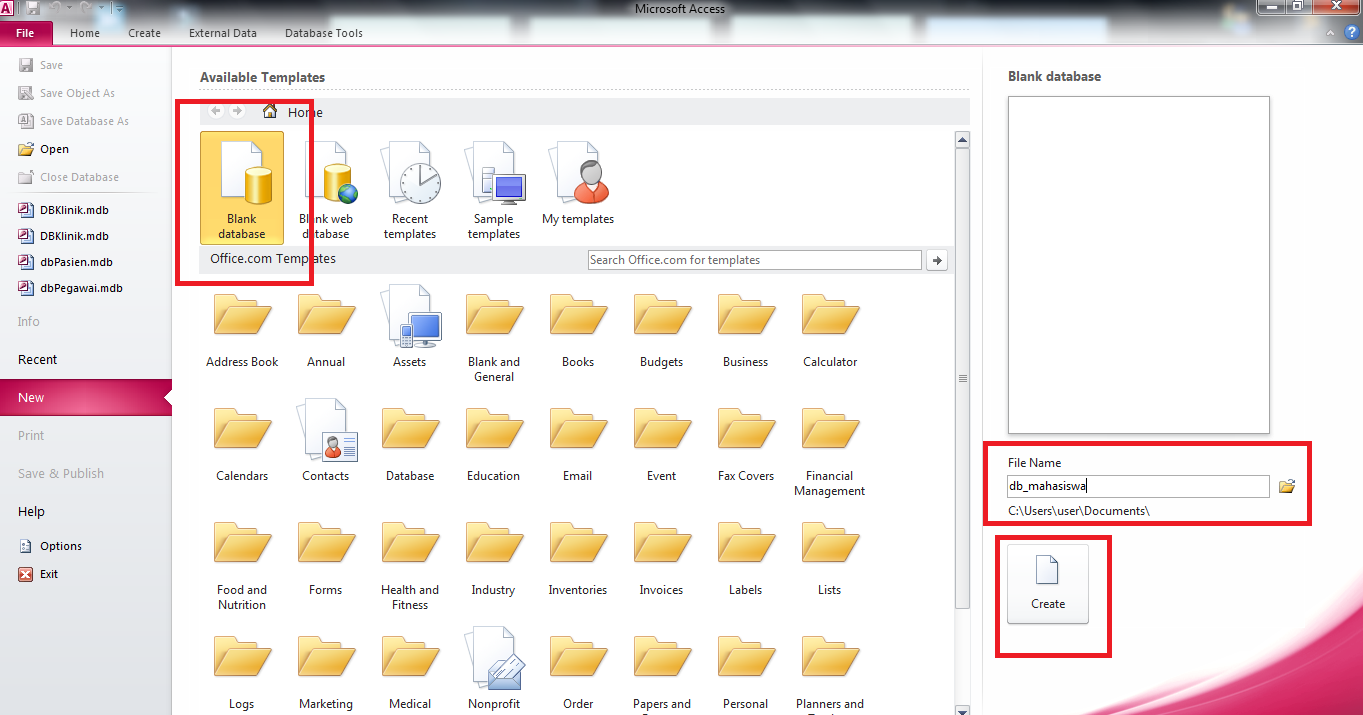Open the Marketing template folder
Screen dimensions: 1363x715
pos(326,671)
